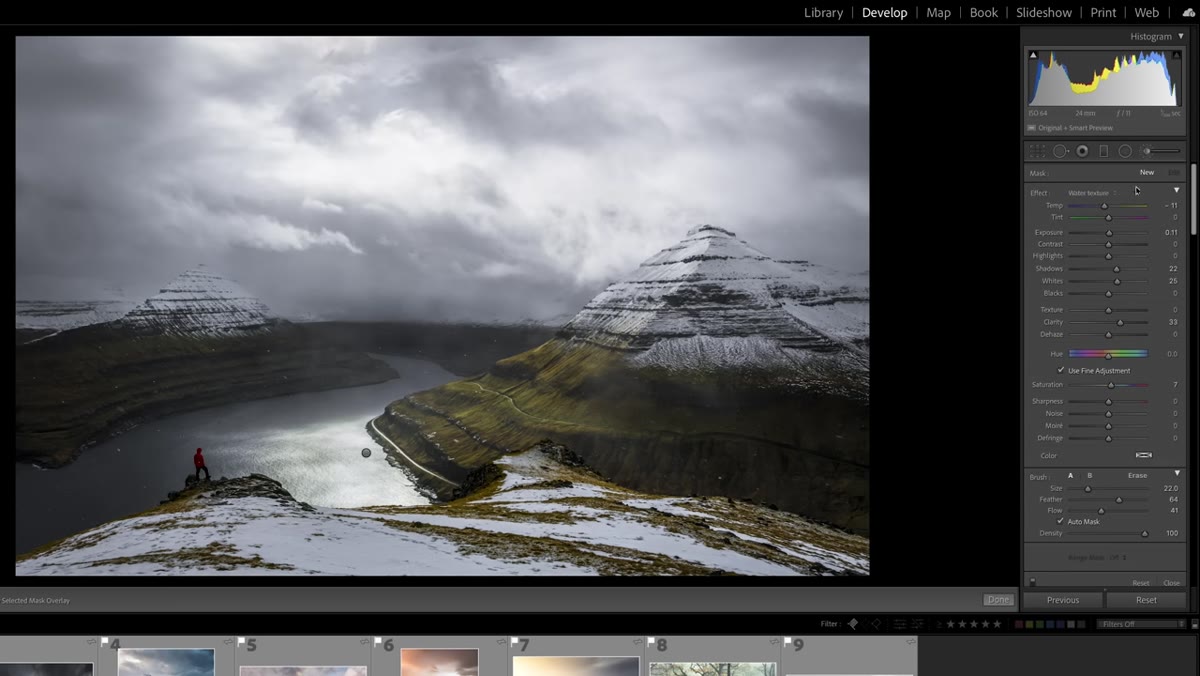Switch brush to Erase mode

[x=1137, y=475]
